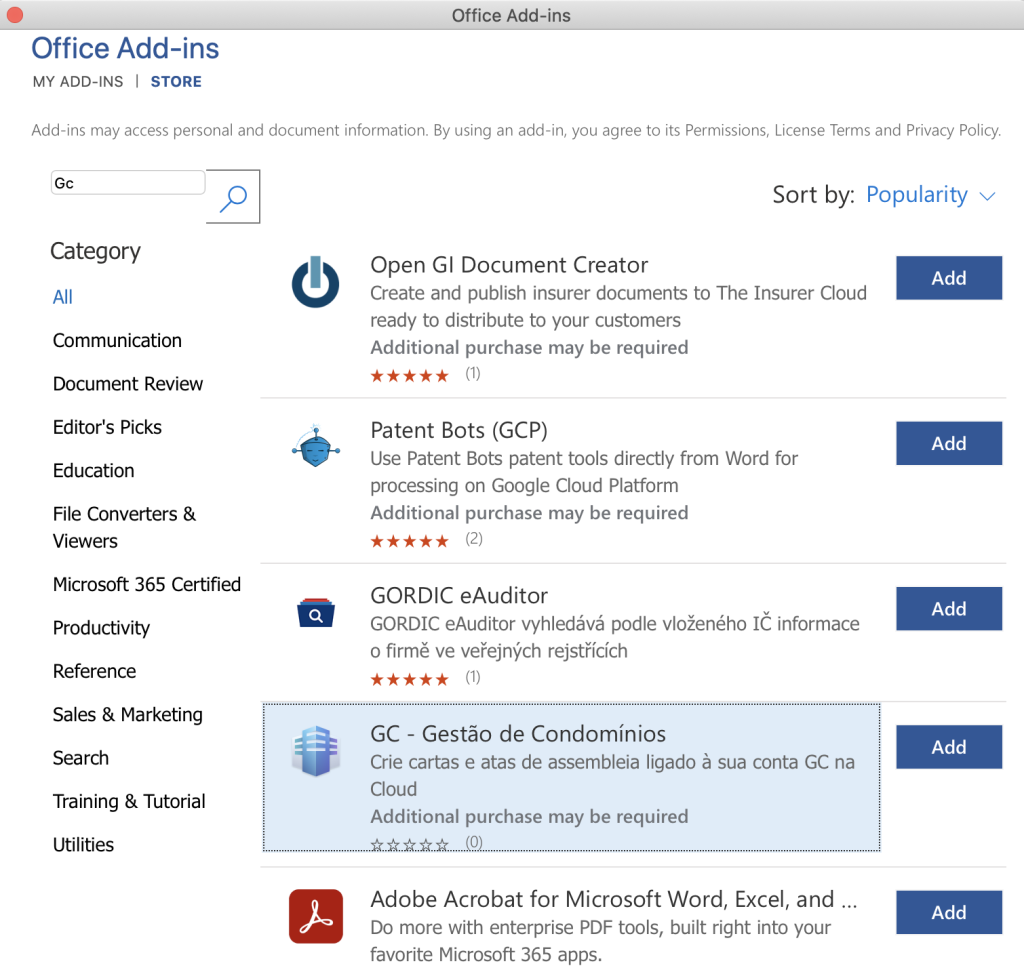1024x972 pixels.
Task: Choose the Editor's Picks category
Action: click(x=107, y=427)
